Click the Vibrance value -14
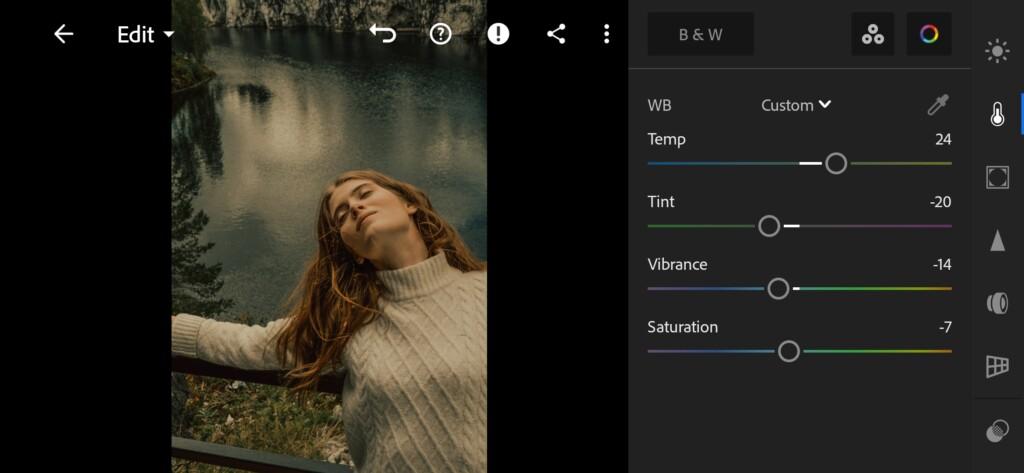 [x=942, y=265]
